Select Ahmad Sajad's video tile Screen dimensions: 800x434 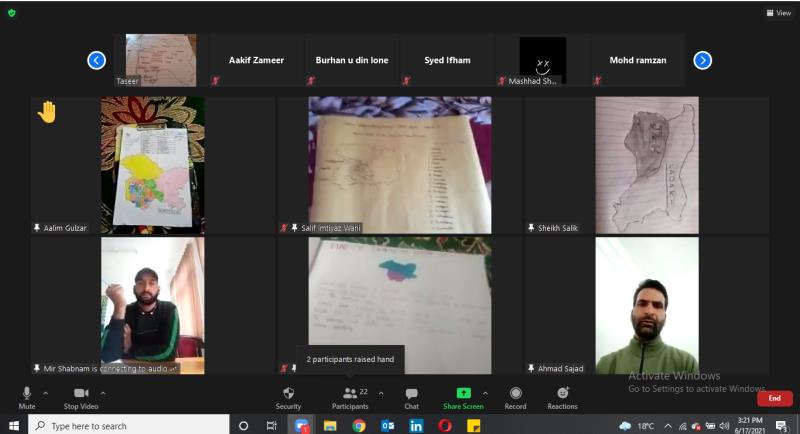tap(646, 305)
